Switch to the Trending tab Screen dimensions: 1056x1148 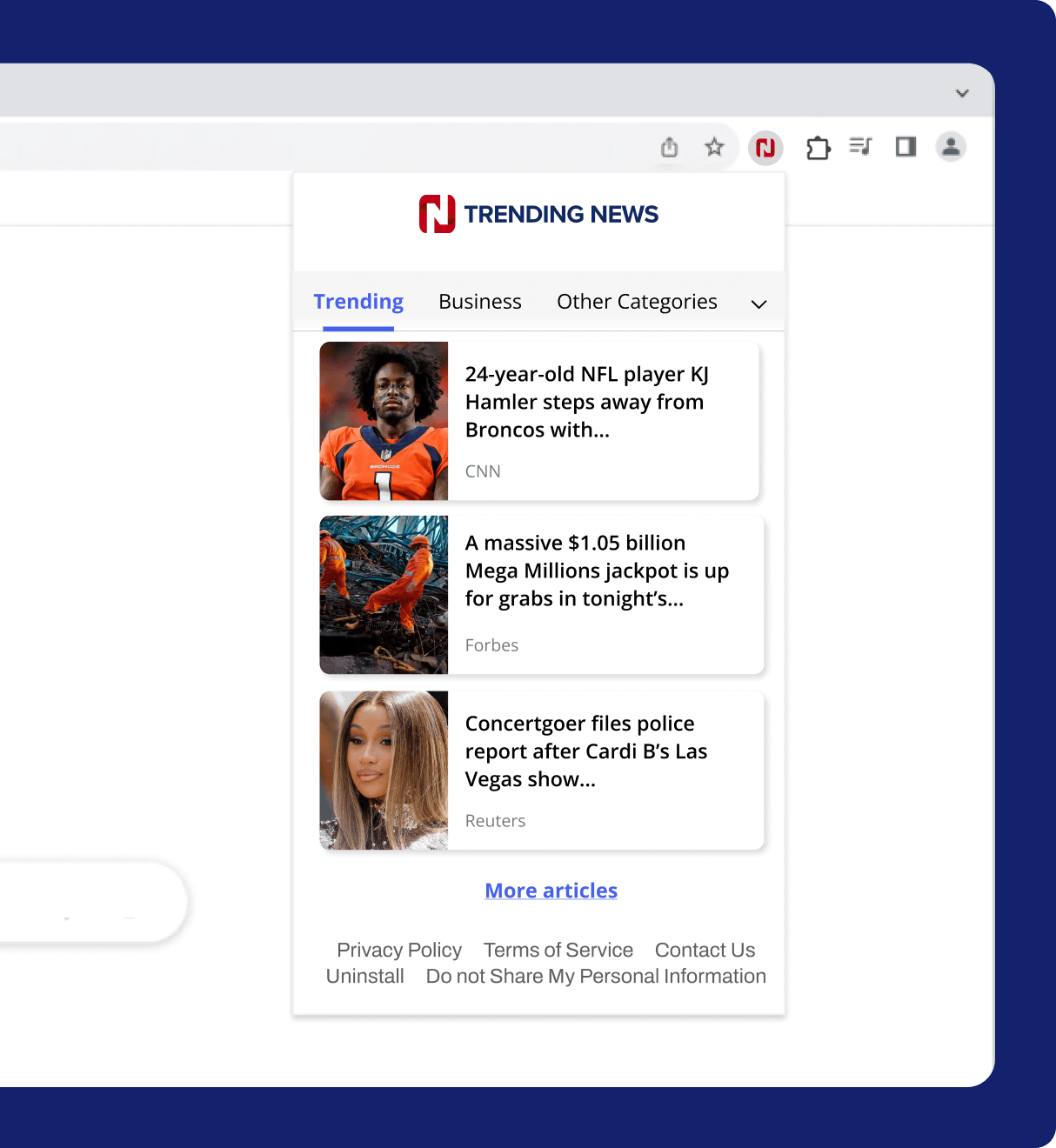click(x=358, y=302)
